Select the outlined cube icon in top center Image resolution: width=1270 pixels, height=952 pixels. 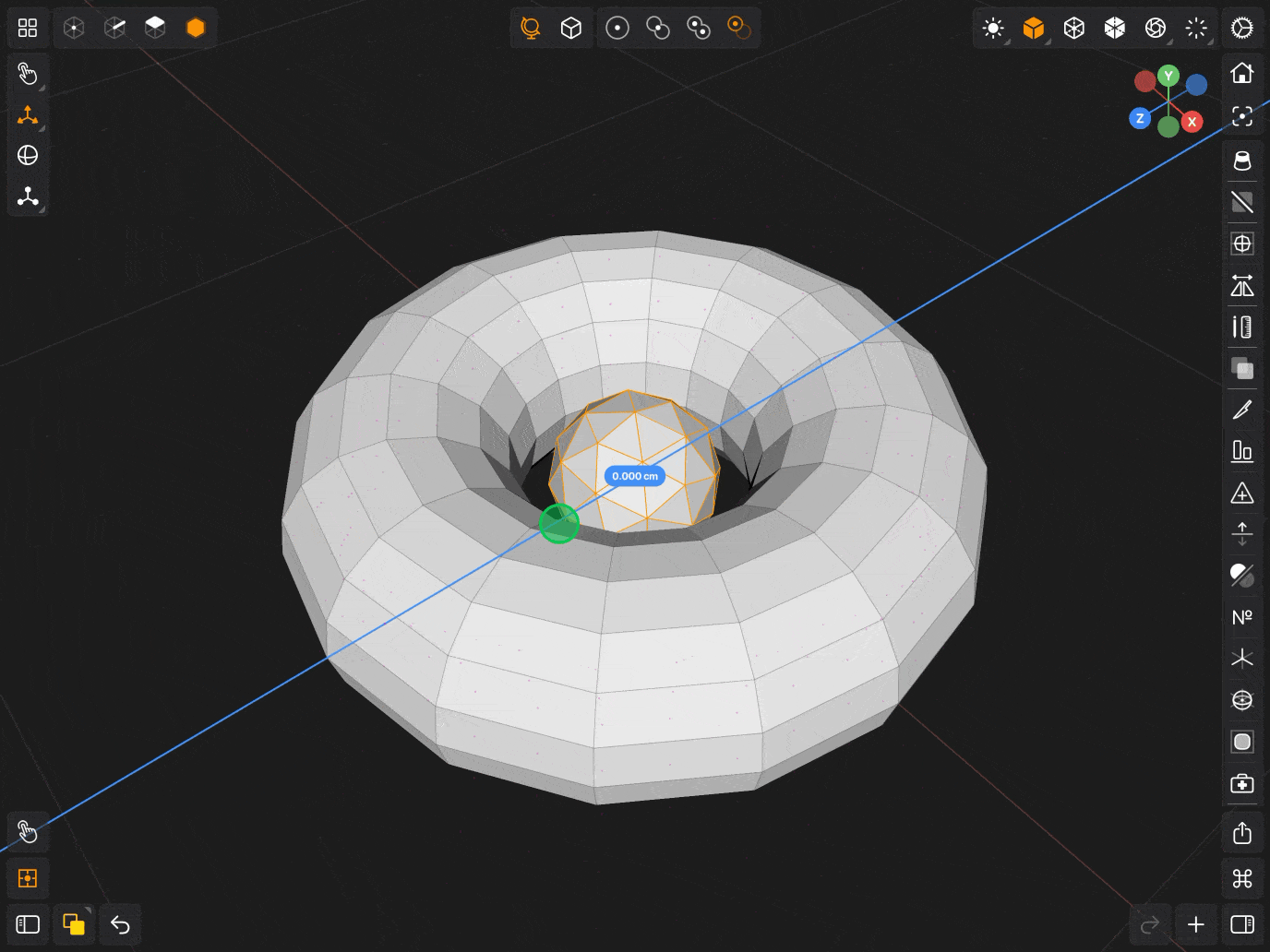point(571,28)
